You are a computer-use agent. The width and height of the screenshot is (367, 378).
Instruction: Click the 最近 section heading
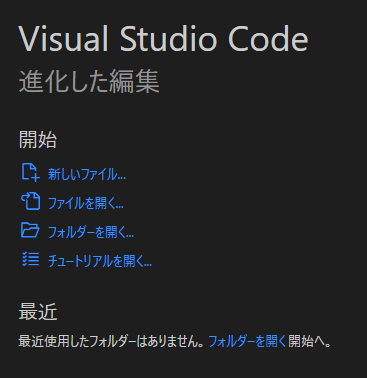[x=38, y=312]
